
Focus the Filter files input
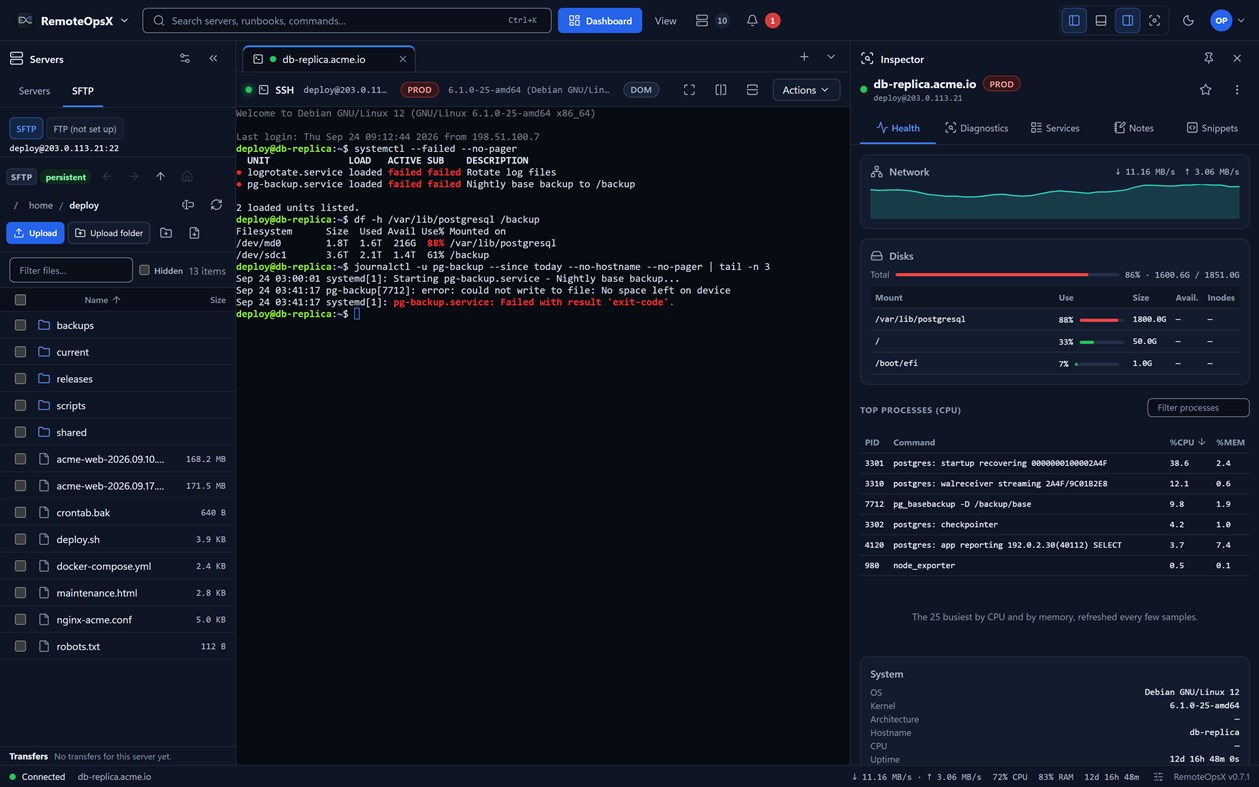(71, 270)
